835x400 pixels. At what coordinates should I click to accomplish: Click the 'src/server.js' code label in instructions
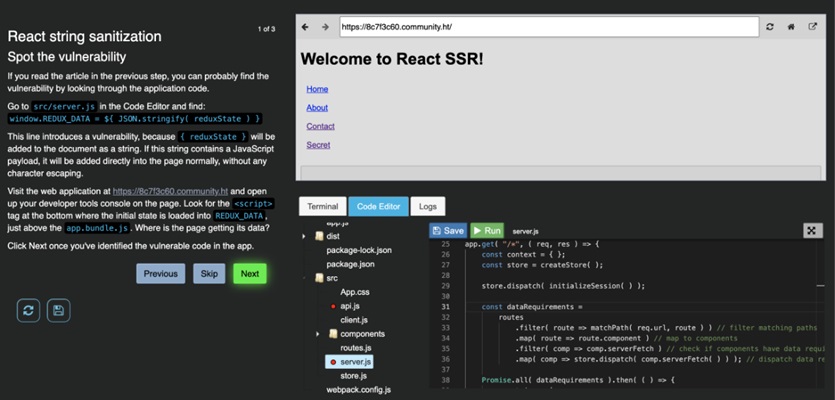64,107
